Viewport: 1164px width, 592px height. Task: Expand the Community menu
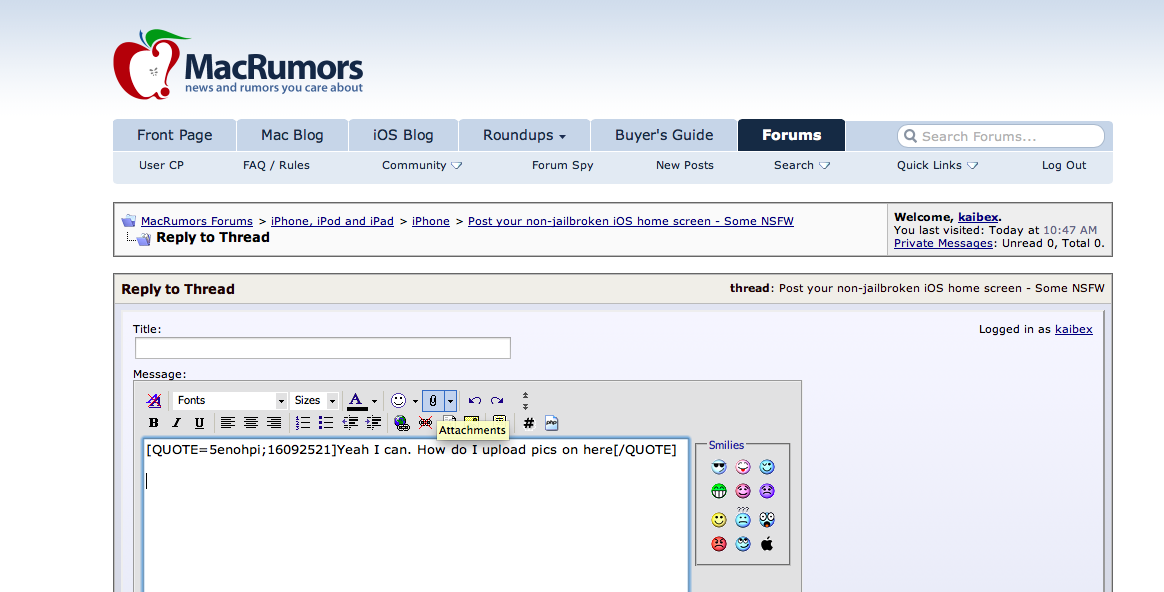[422, 165]
